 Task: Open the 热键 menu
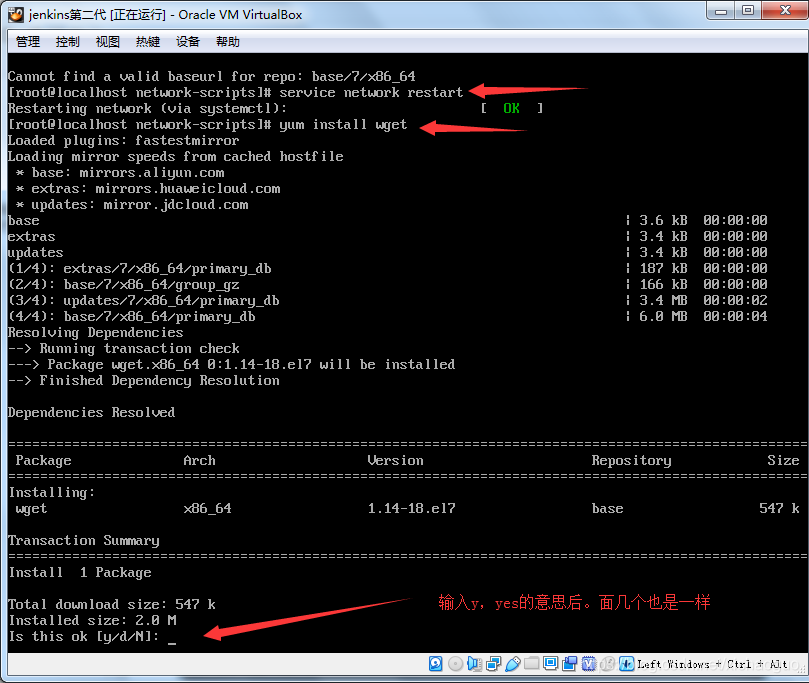coord(148,42)
